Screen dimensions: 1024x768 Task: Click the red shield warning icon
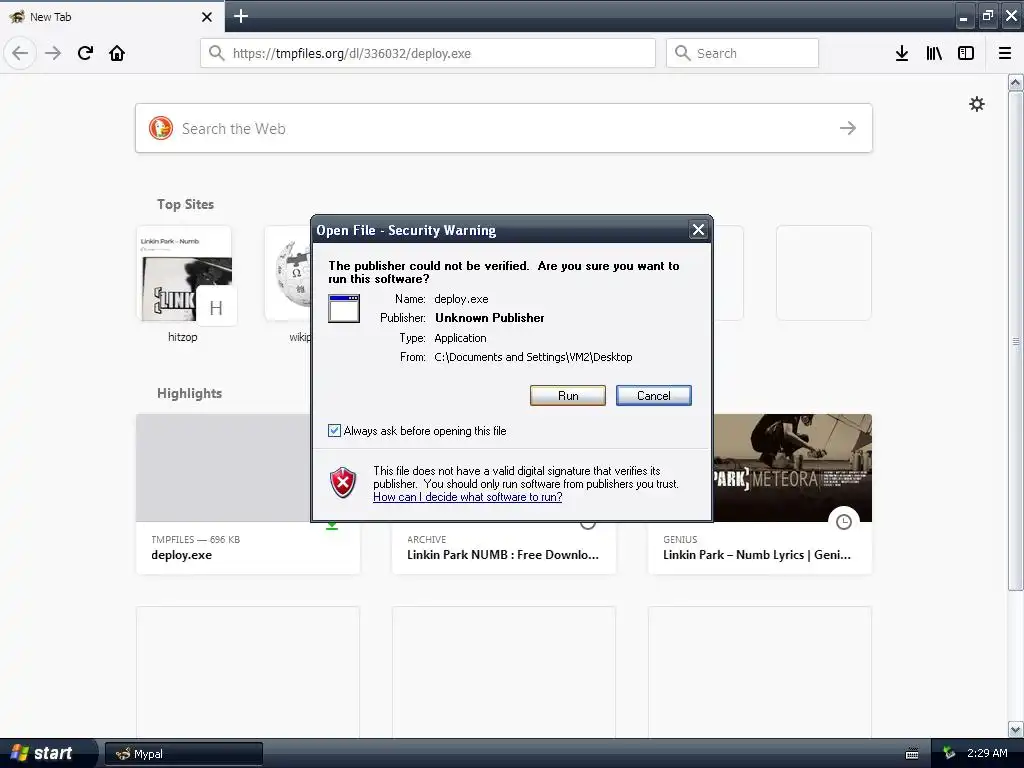coord(343,483)
